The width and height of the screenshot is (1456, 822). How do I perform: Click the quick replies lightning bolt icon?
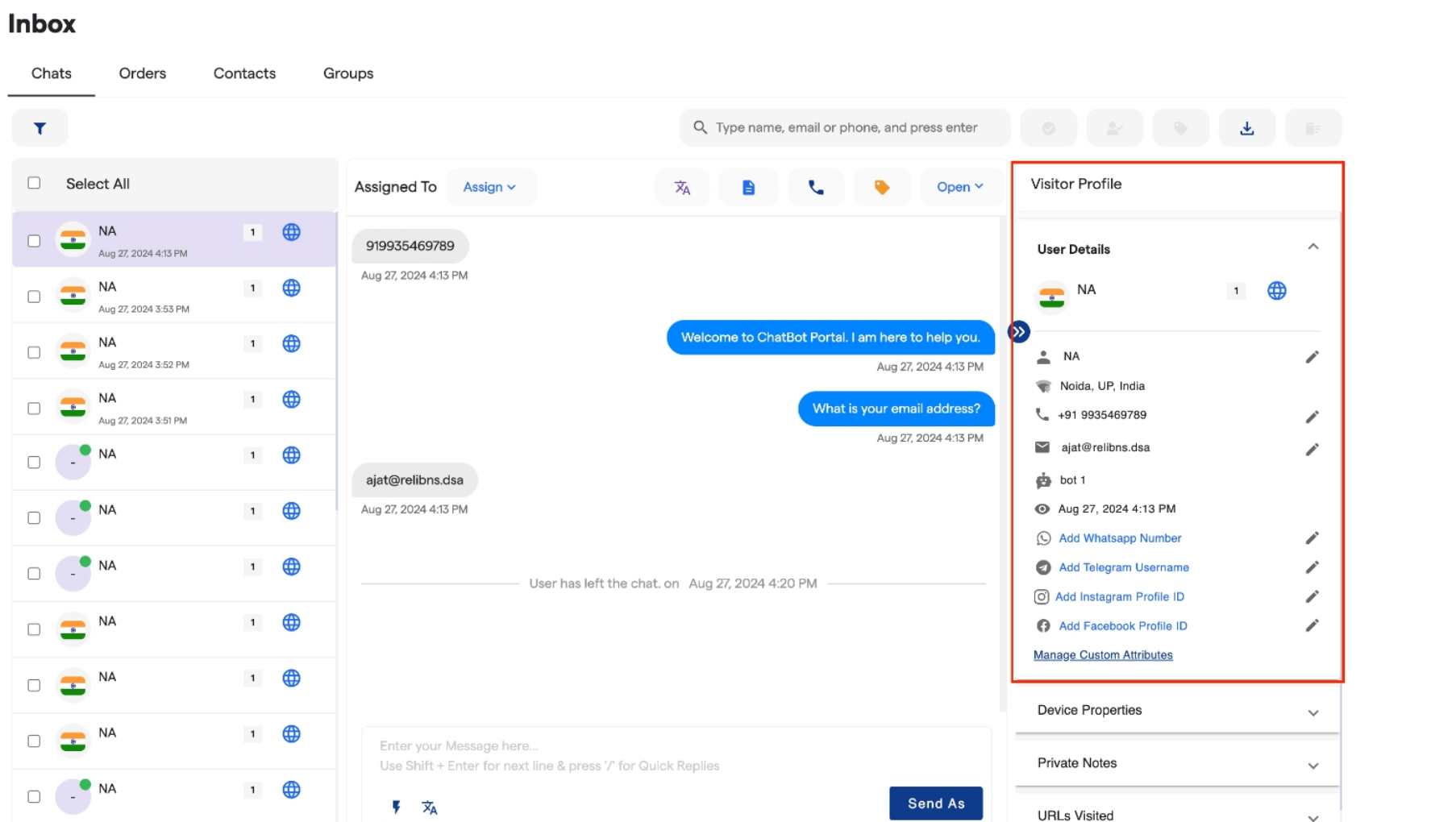pyautogui.click(x=396, y=807)
